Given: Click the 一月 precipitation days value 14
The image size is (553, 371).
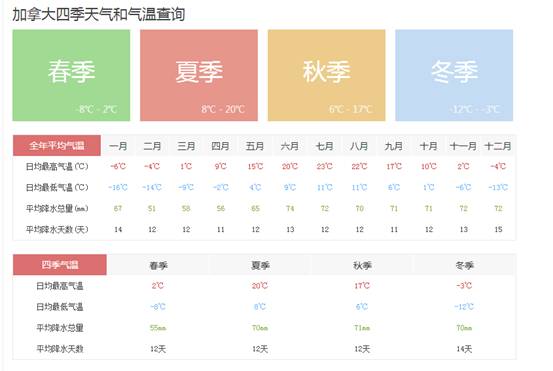Looking at the screenshot, I should (x=118, y=230).
